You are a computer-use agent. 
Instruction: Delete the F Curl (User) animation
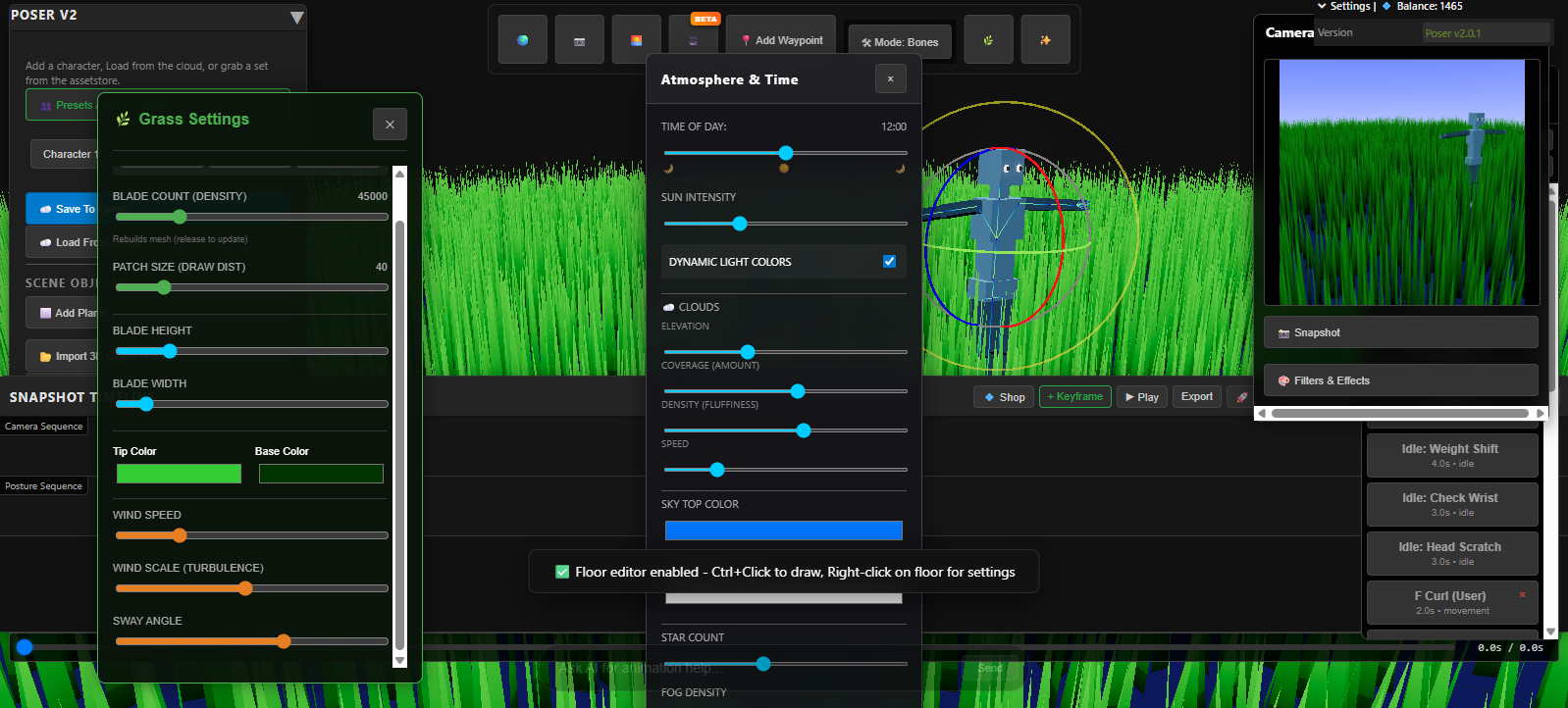(x=1522, y=594)
